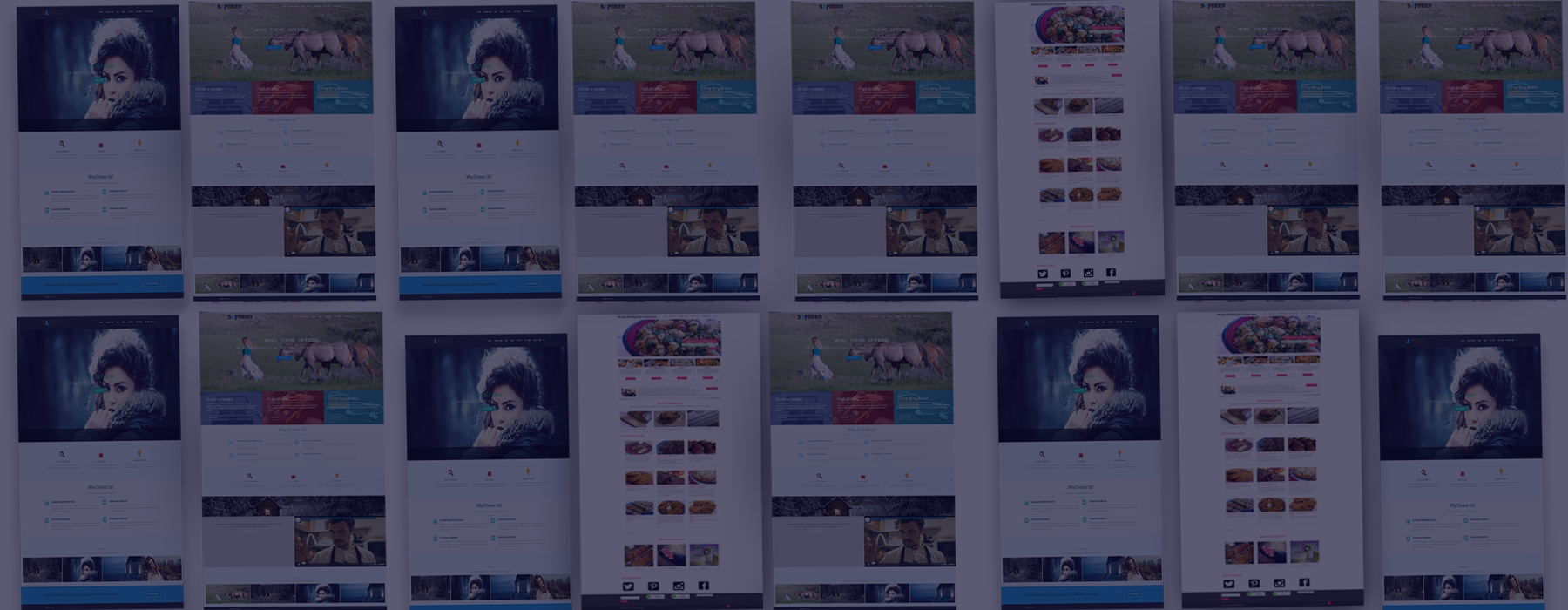Click Facebook icon on top-row recipe page

(1111, 272)
